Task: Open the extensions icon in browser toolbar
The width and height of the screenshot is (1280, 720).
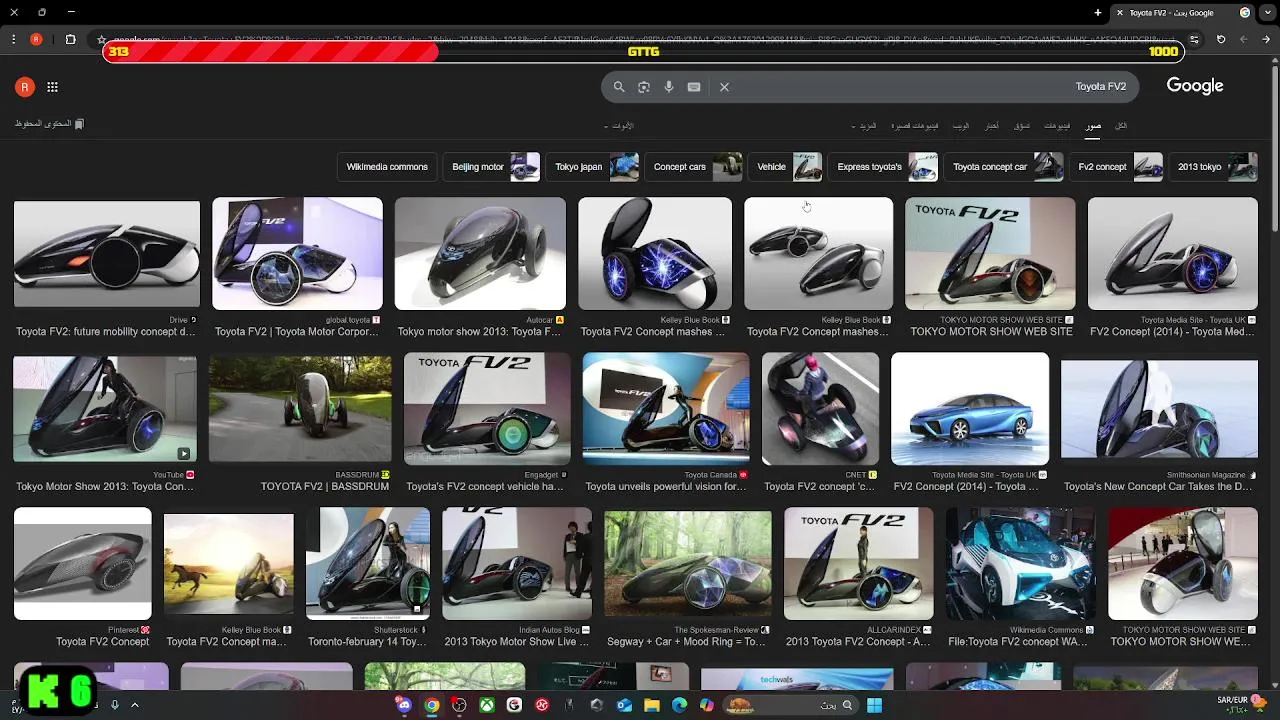Action: [70, 39]
